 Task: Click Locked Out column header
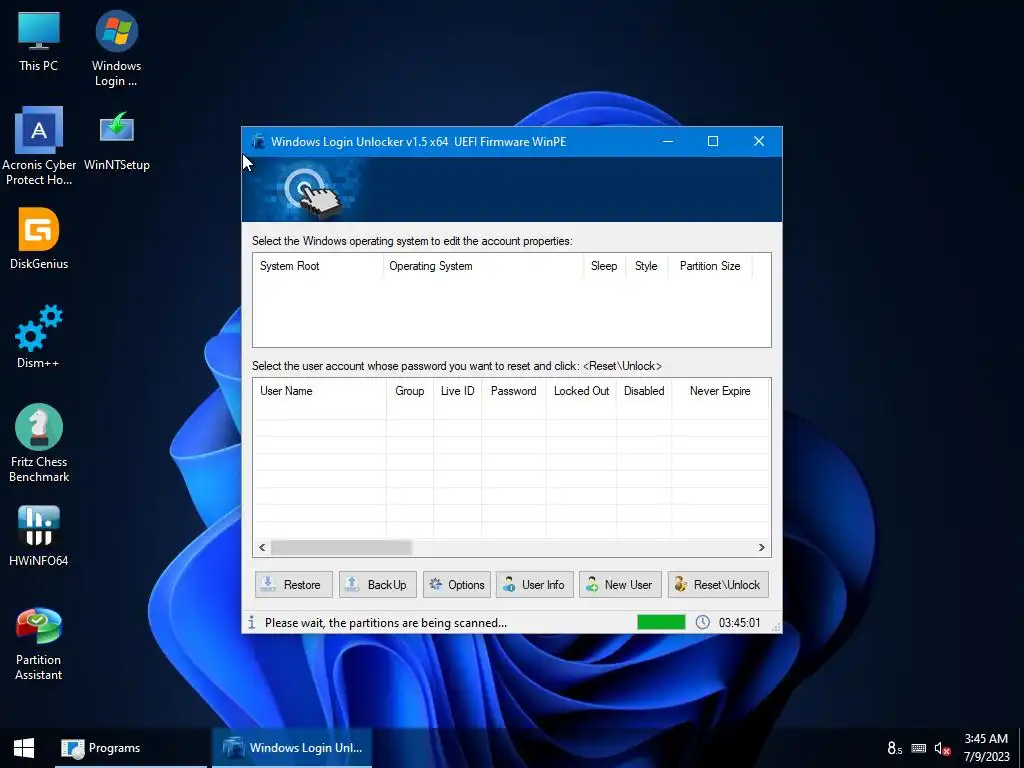581,391
